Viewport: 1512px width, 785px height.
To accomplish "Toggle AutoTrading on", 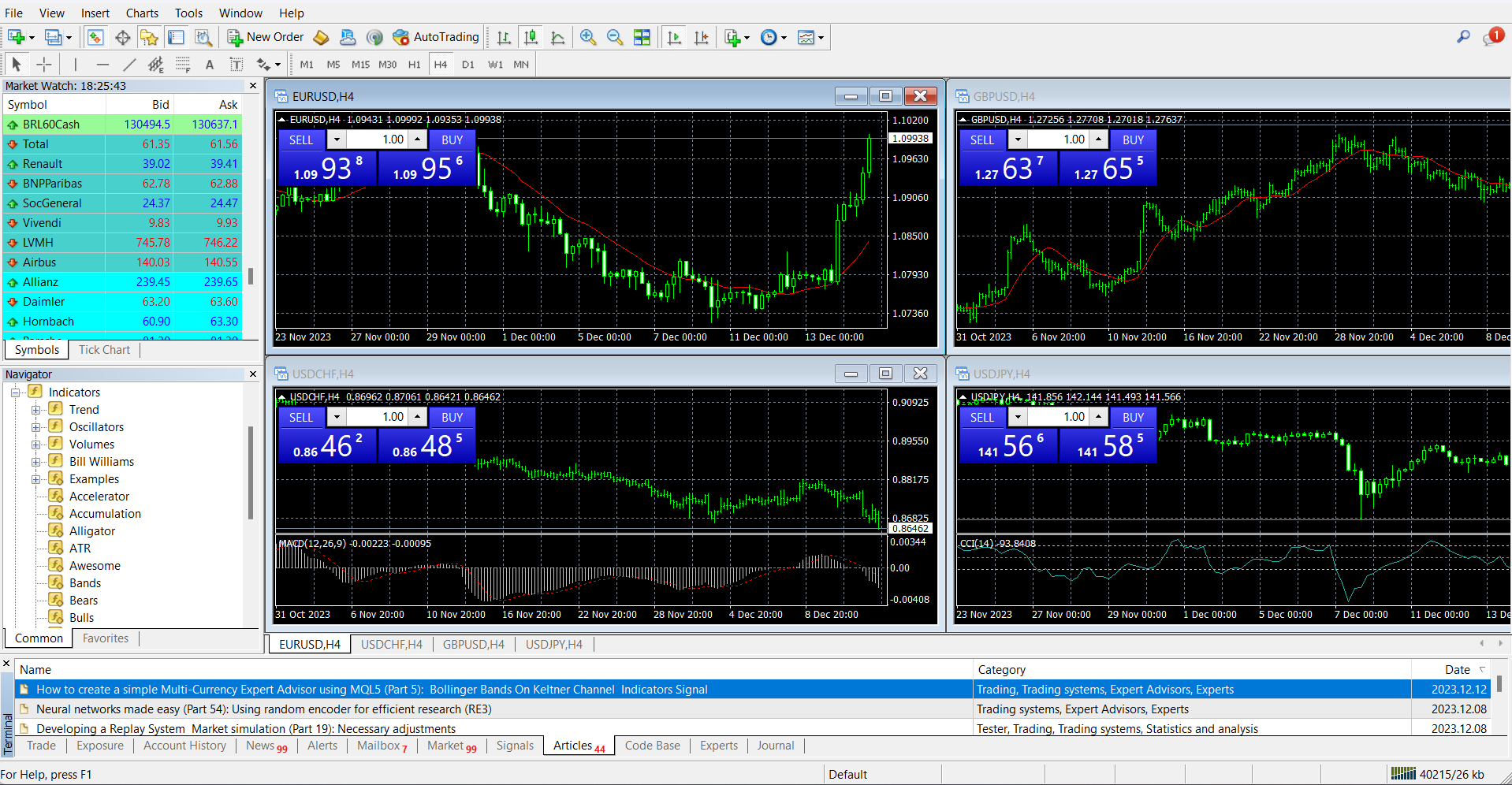I will tap(436, 37).
